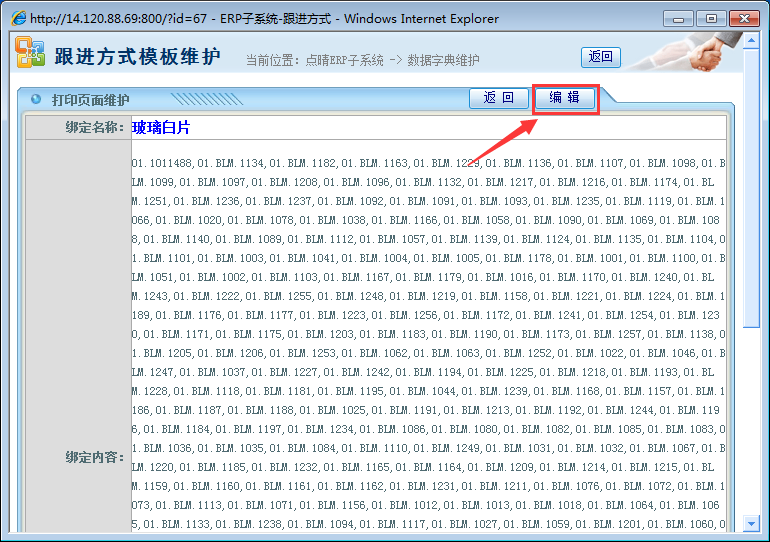The image size is (770, 542).
Task: Click 返回 button in the 打印页面维护 panel
Action: (x=498, y=98)
